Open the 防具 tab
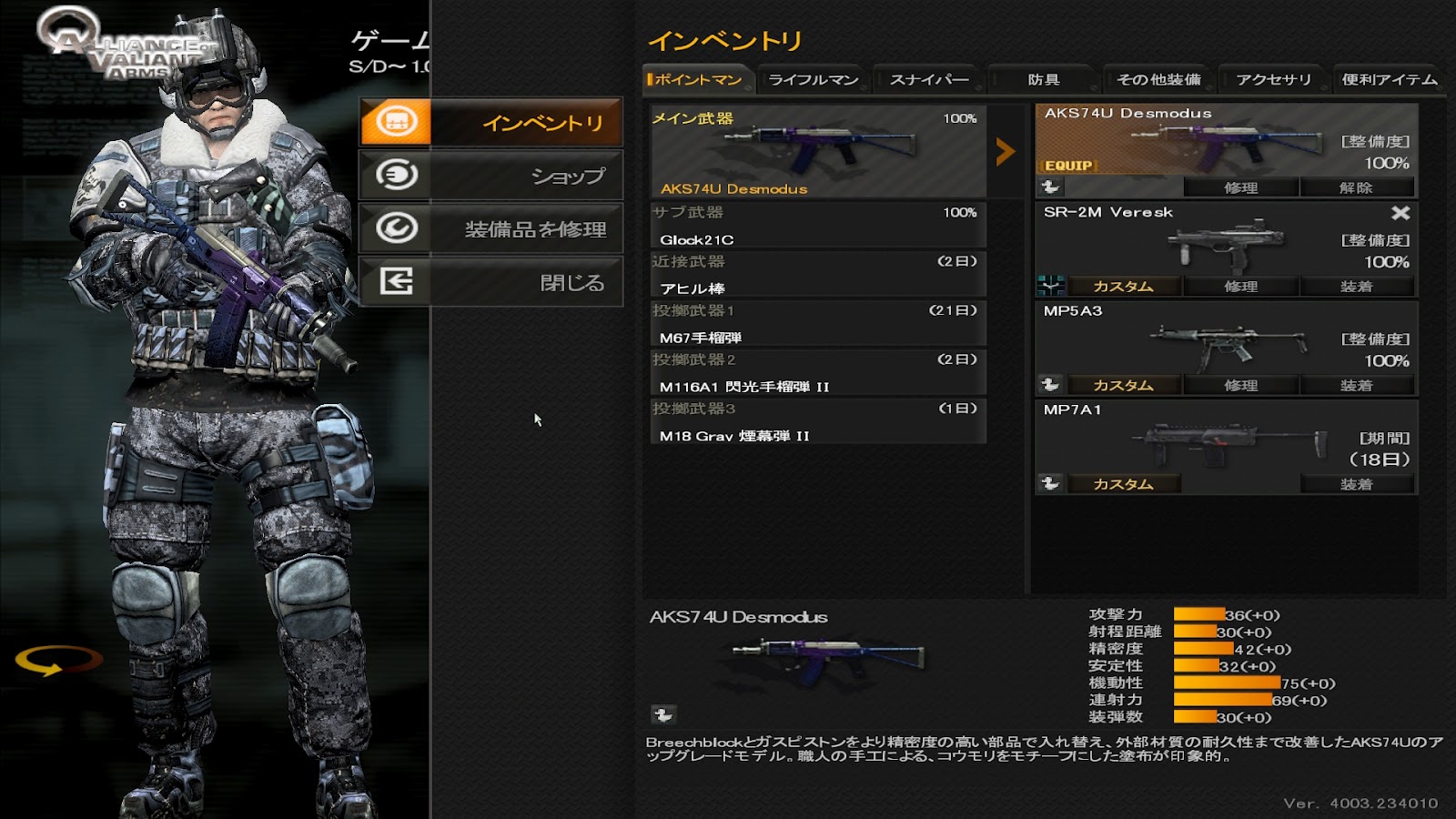 (x=1043, y=79)
